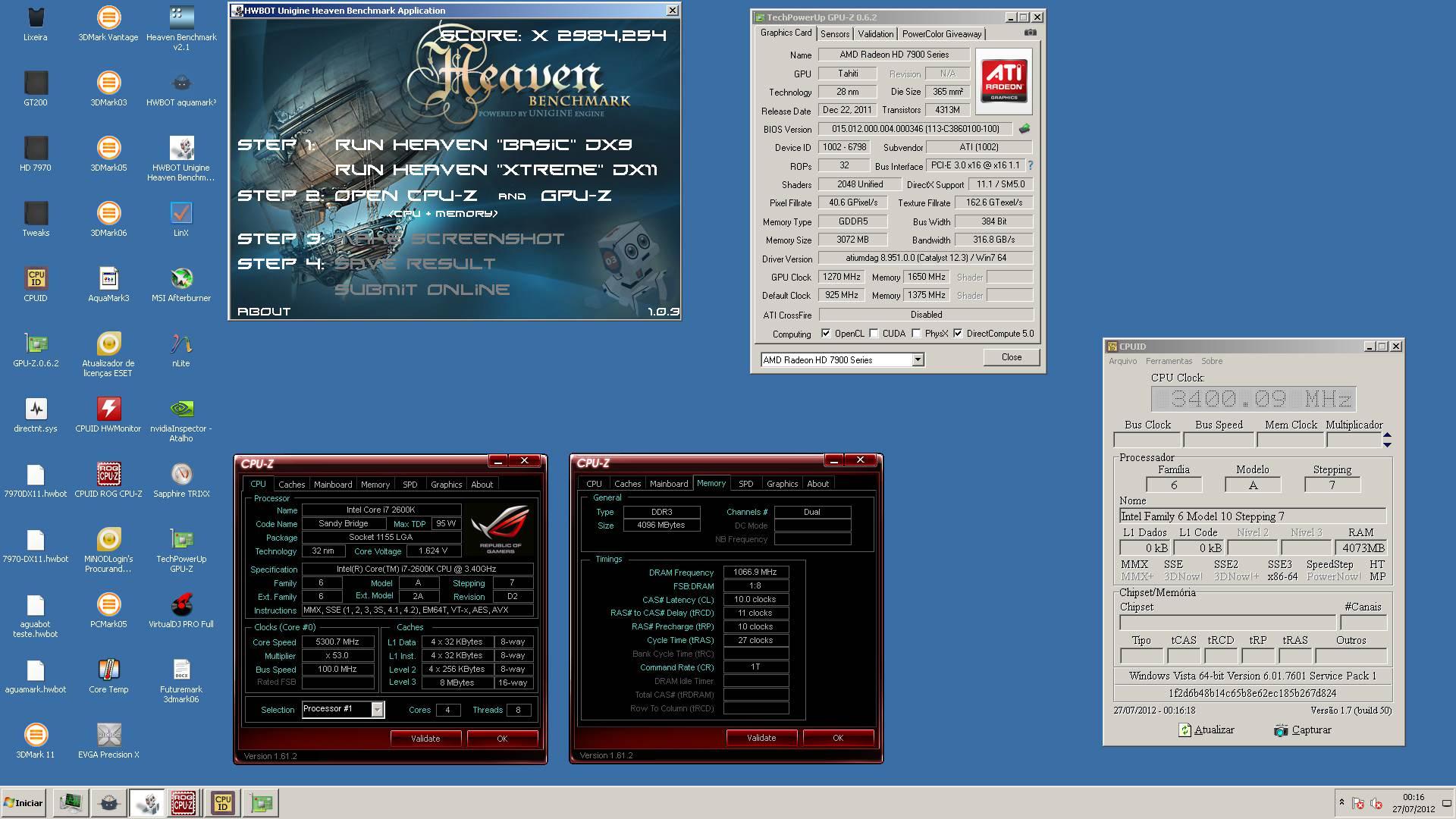Click Atualizar button in CPUID window
This screenshot has height=819, width=1456.
(x=1207, y=730)
